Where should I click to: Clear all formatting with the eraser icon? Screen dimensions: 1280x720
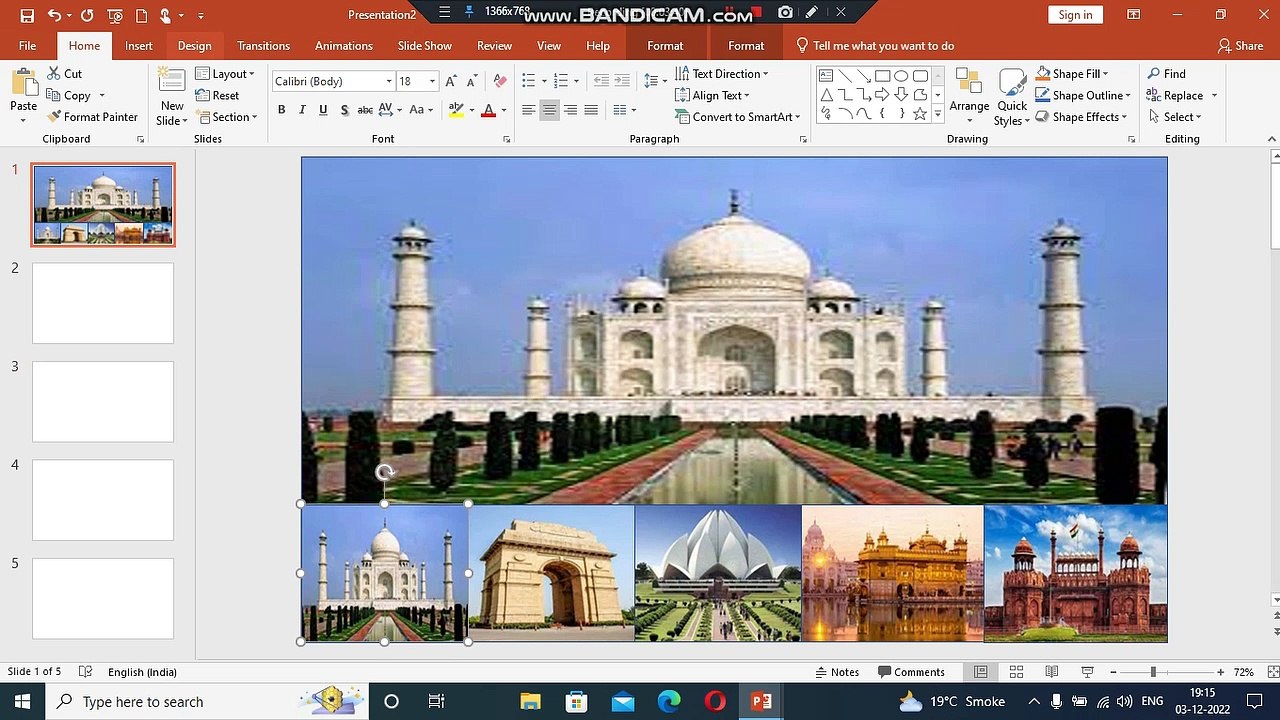click(500, 81)
